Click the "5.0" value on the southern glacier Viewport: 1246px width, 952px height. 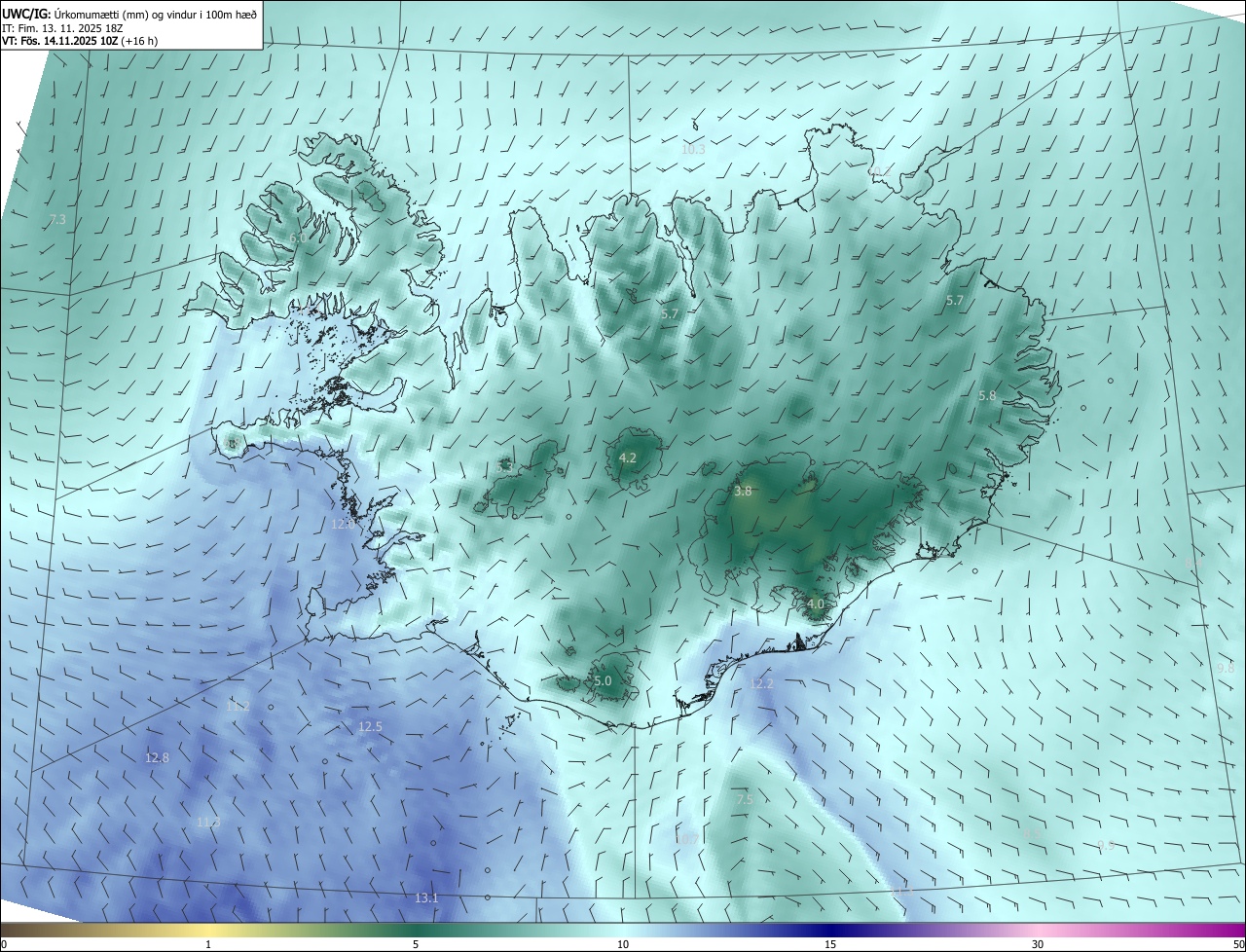(603, 681)
